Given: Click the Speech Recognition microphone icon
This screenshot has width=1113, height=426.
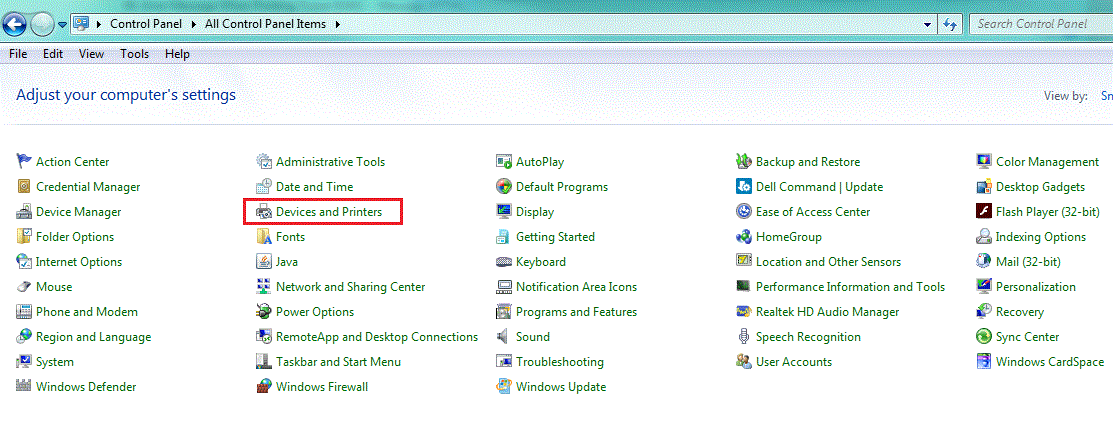Looking at the screenshot, I should click(x=744, y=337).
